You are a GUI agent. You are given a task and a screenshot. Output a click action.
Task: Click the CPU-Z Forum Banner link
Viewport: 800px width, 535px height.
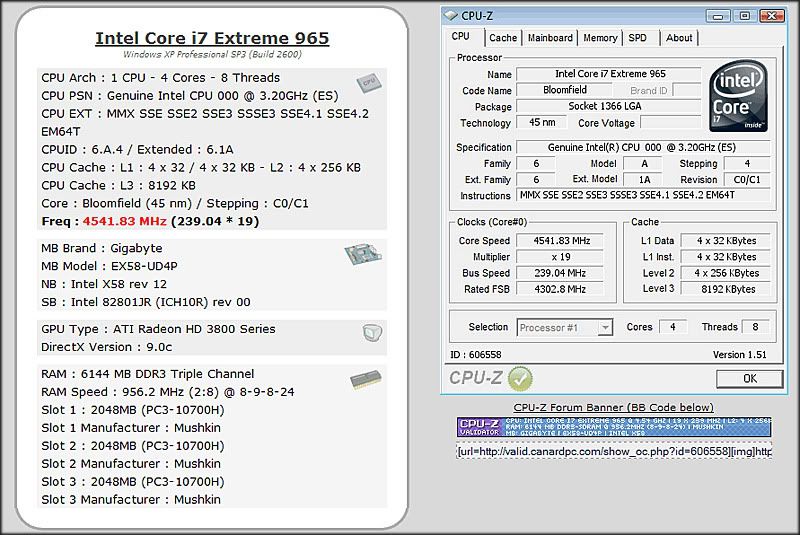coord(613,407)
